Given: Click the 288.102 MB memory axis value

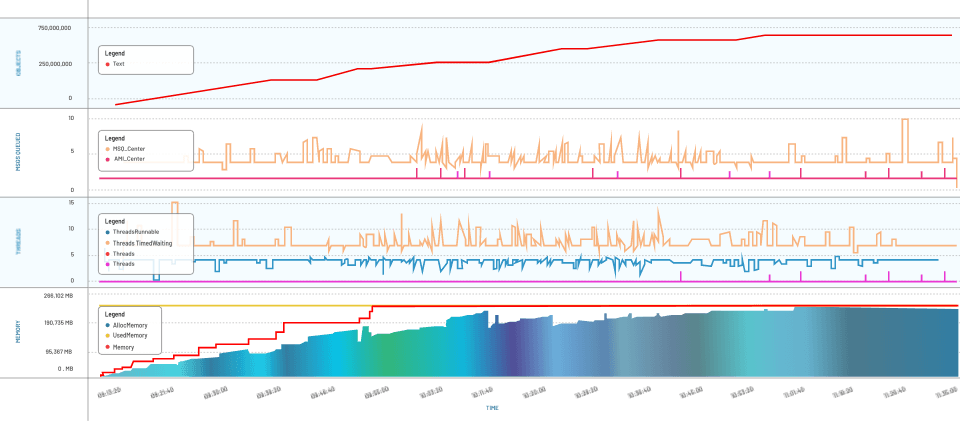Looking at the screenshot, I should (59, 295).
